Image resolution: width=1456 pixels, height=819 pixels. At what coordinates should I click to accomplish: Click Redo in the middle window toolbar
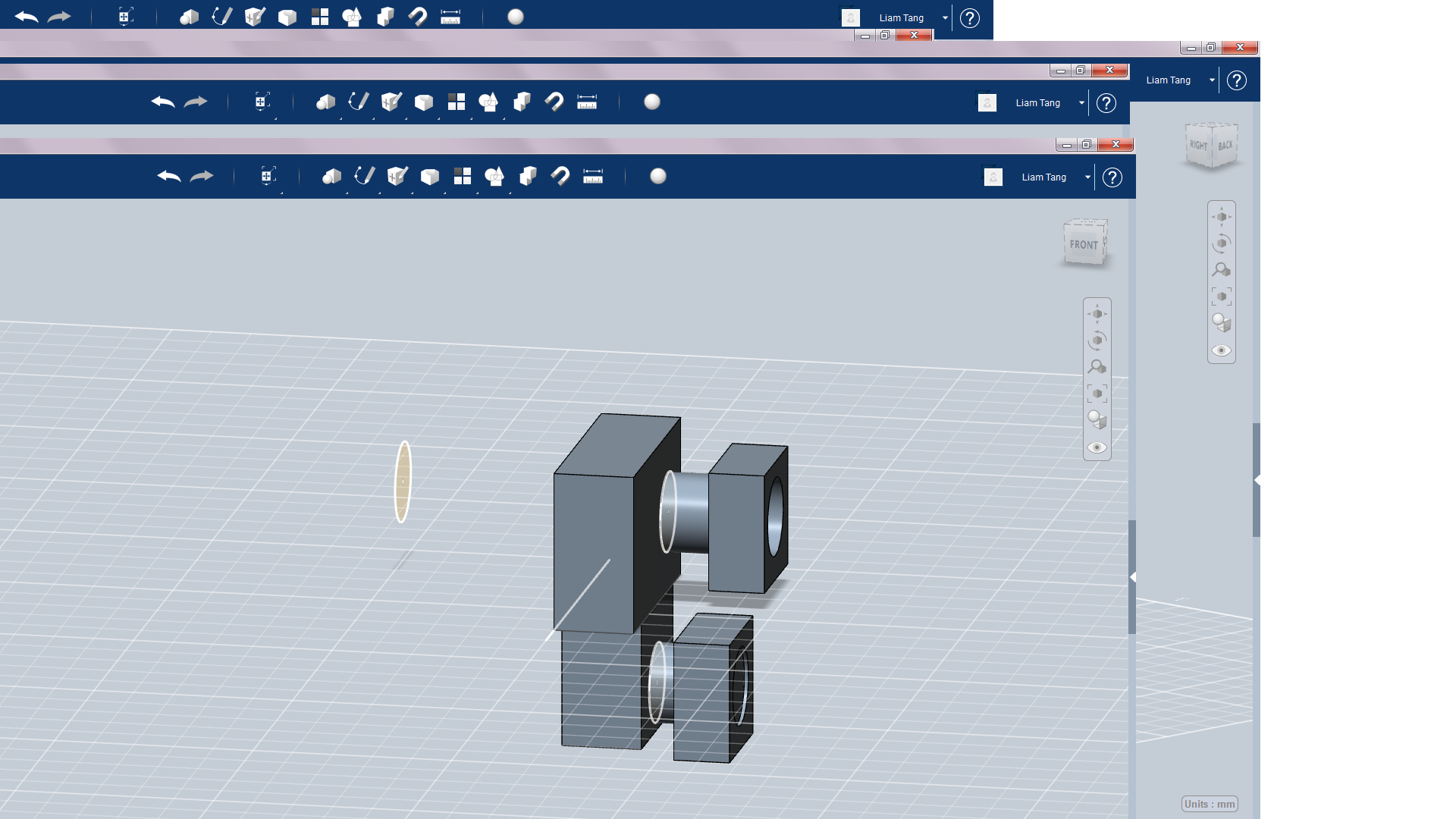click(x=196, y=102)
